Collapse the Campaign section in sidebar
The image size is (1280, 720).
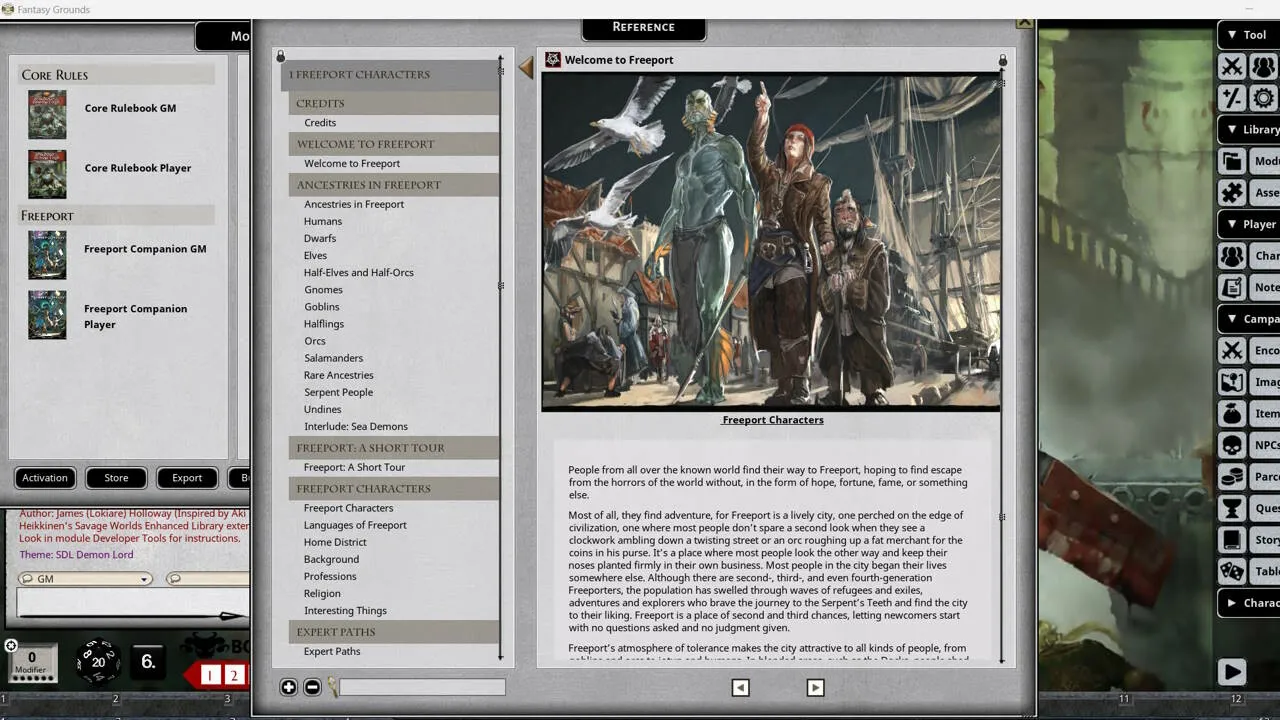(x=1233, y=319)
